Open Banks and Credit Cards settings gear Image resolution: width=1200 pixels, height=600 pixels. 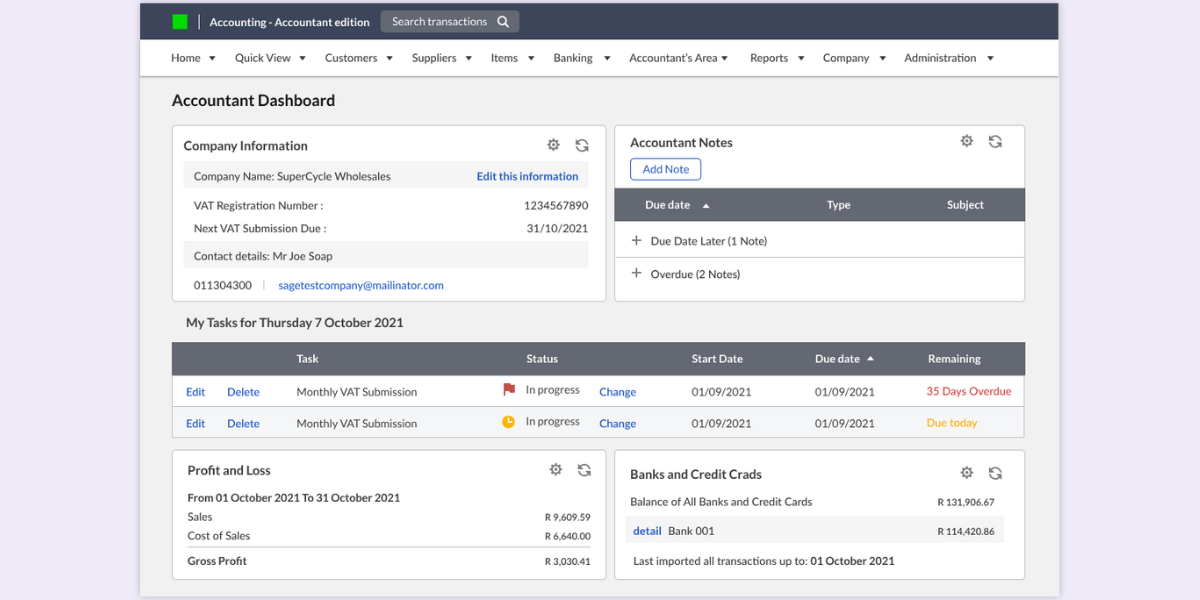(966, 471)
